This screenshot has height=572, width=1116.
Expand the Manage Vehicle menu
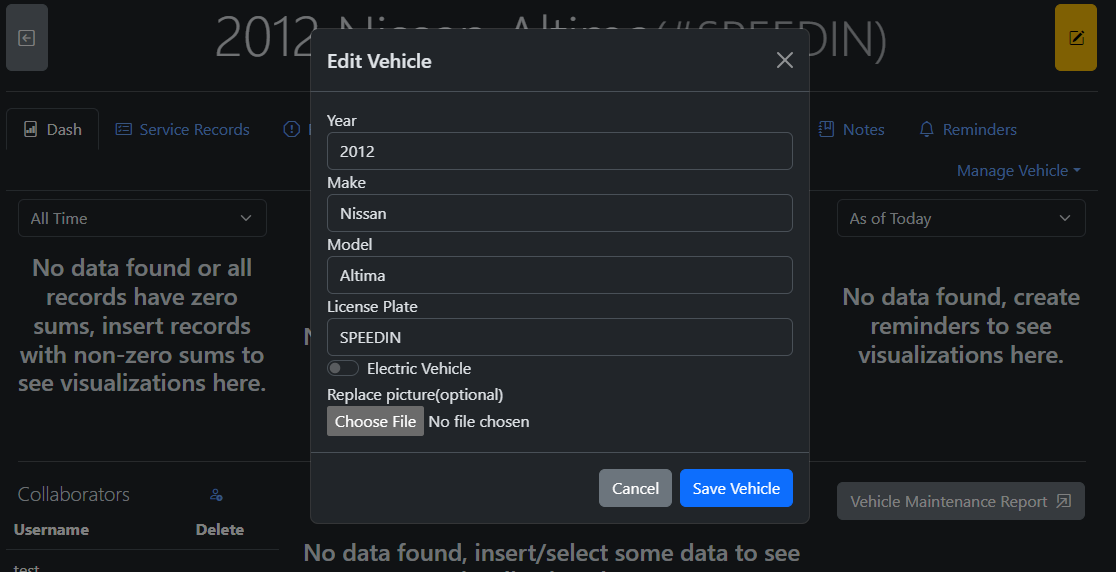tap(1018, 171)
